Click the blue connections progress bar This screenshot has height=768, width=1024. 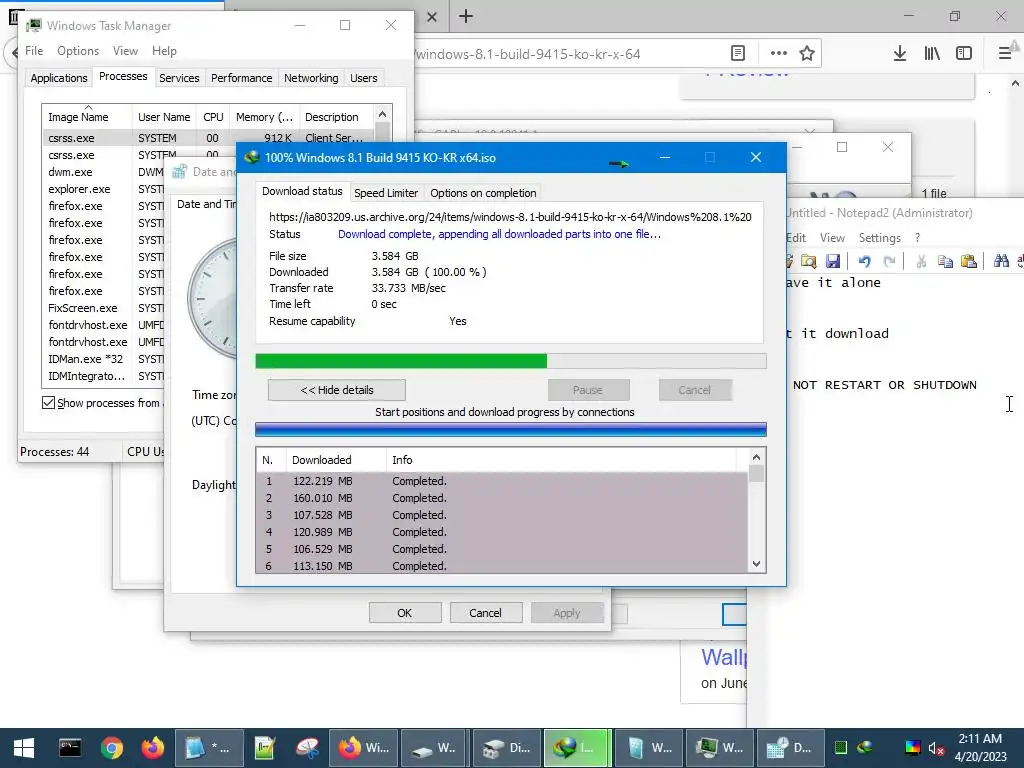pyautogui.click(x=511, y=430)
